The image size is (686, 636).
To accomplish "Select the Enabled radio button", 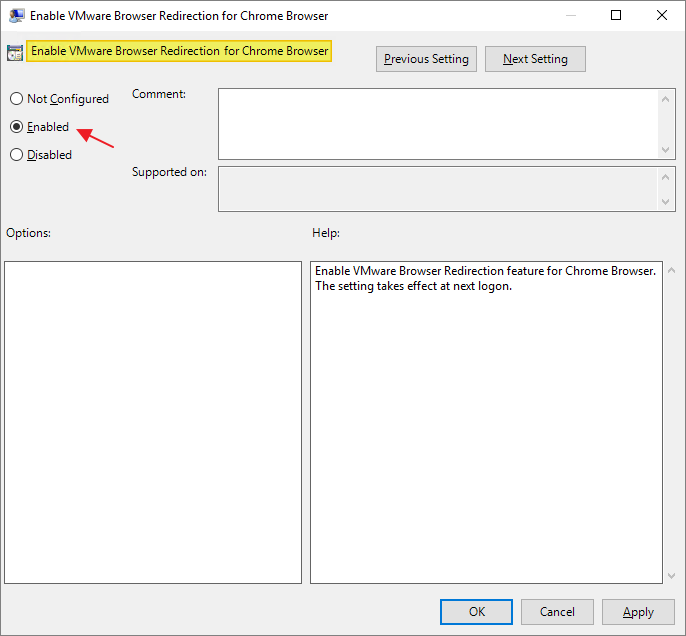I will (x=16, y=127).
